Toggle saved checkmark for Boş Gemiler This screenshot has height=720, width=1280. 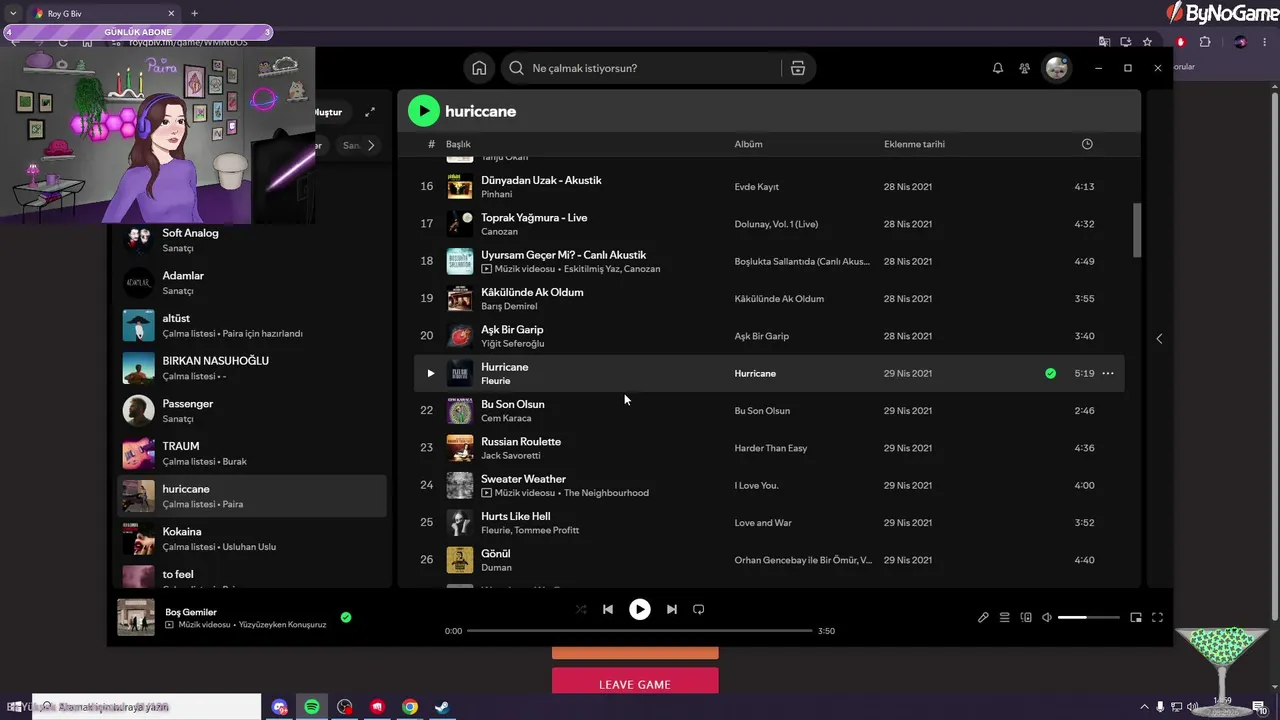point(346,617)
